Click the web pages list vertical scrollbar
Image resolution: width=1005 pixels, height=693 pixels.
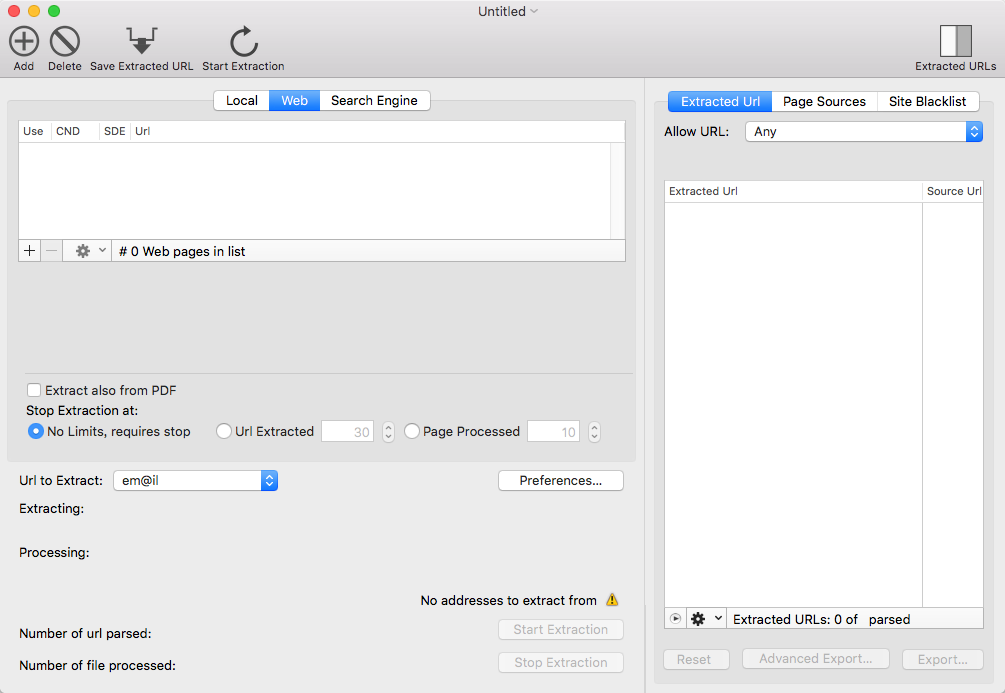[x=618, y=190]
